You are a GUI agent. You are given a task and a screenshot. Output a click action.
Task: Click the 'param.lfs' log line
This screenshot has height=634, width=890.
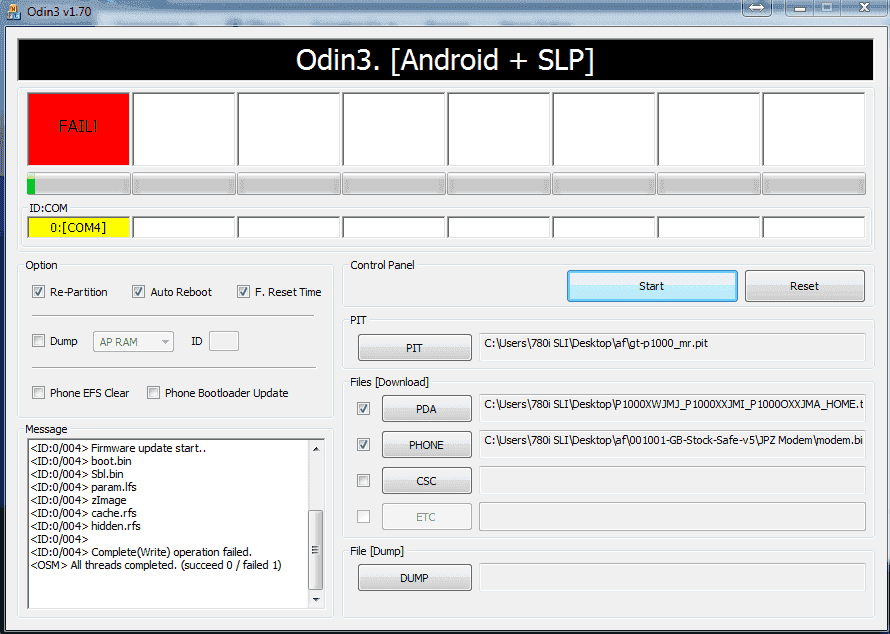(x=83, y=487)
